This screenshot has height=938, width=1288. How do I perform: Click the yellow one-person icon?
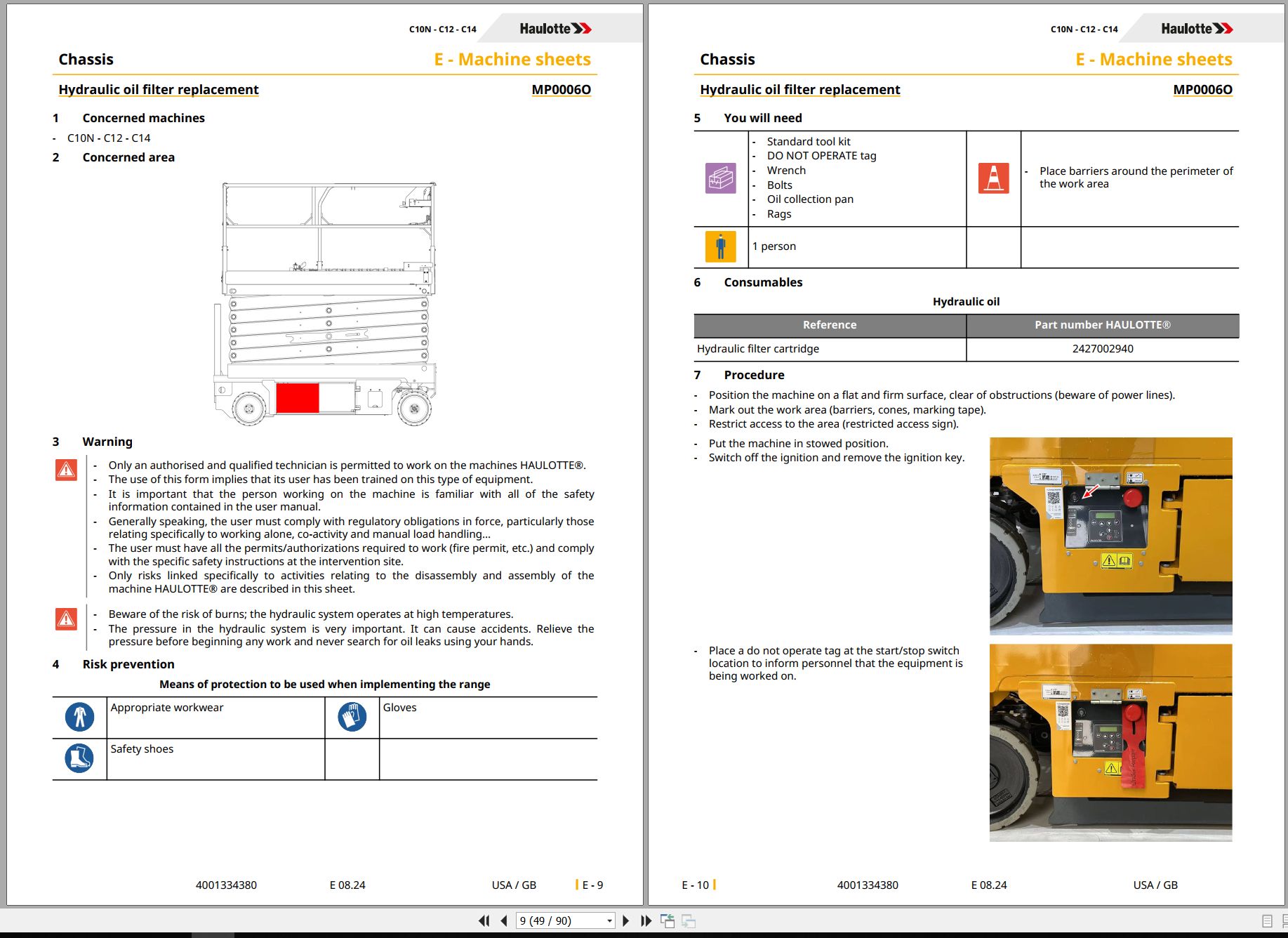click(x=720, y=246)
